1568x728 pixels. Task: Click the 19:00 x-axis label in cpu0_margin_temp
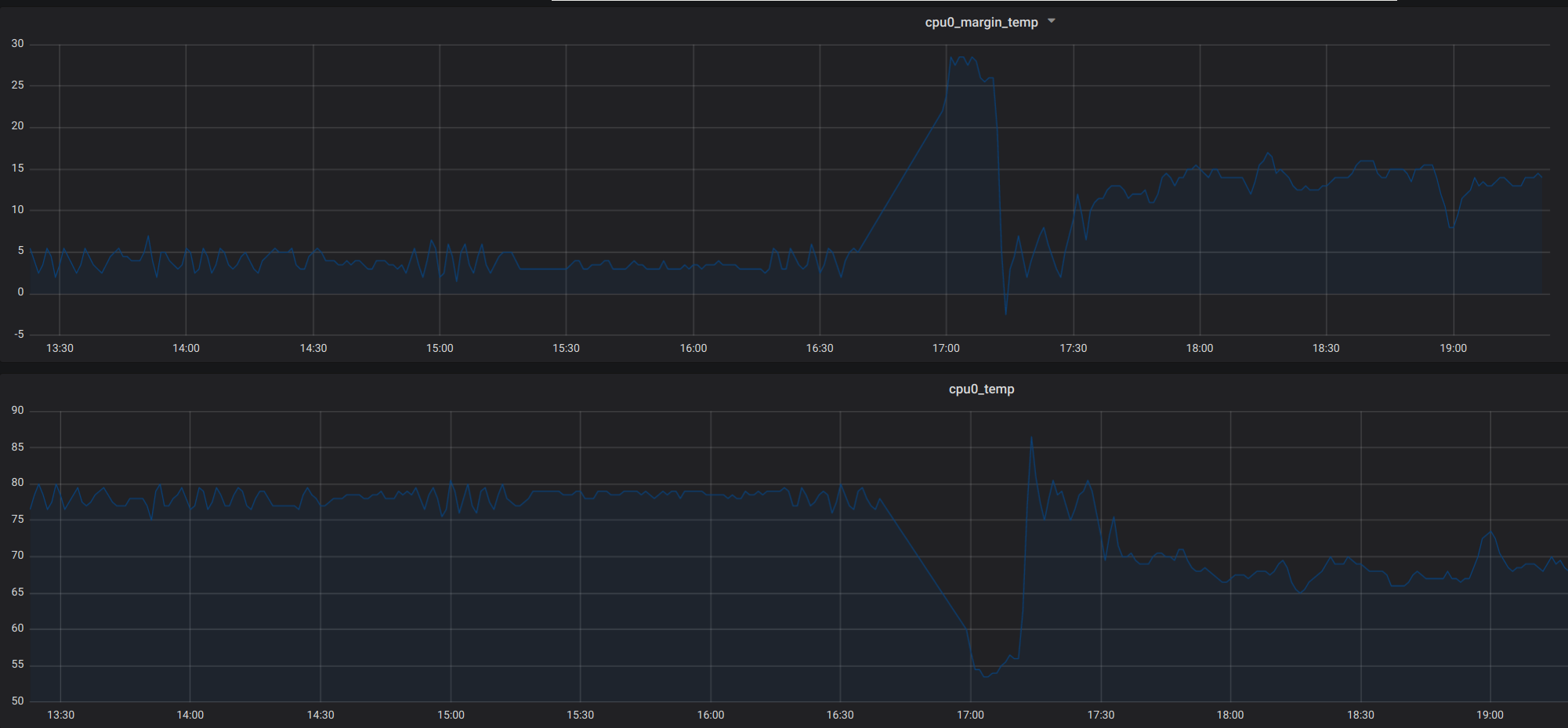(1453, 348)
